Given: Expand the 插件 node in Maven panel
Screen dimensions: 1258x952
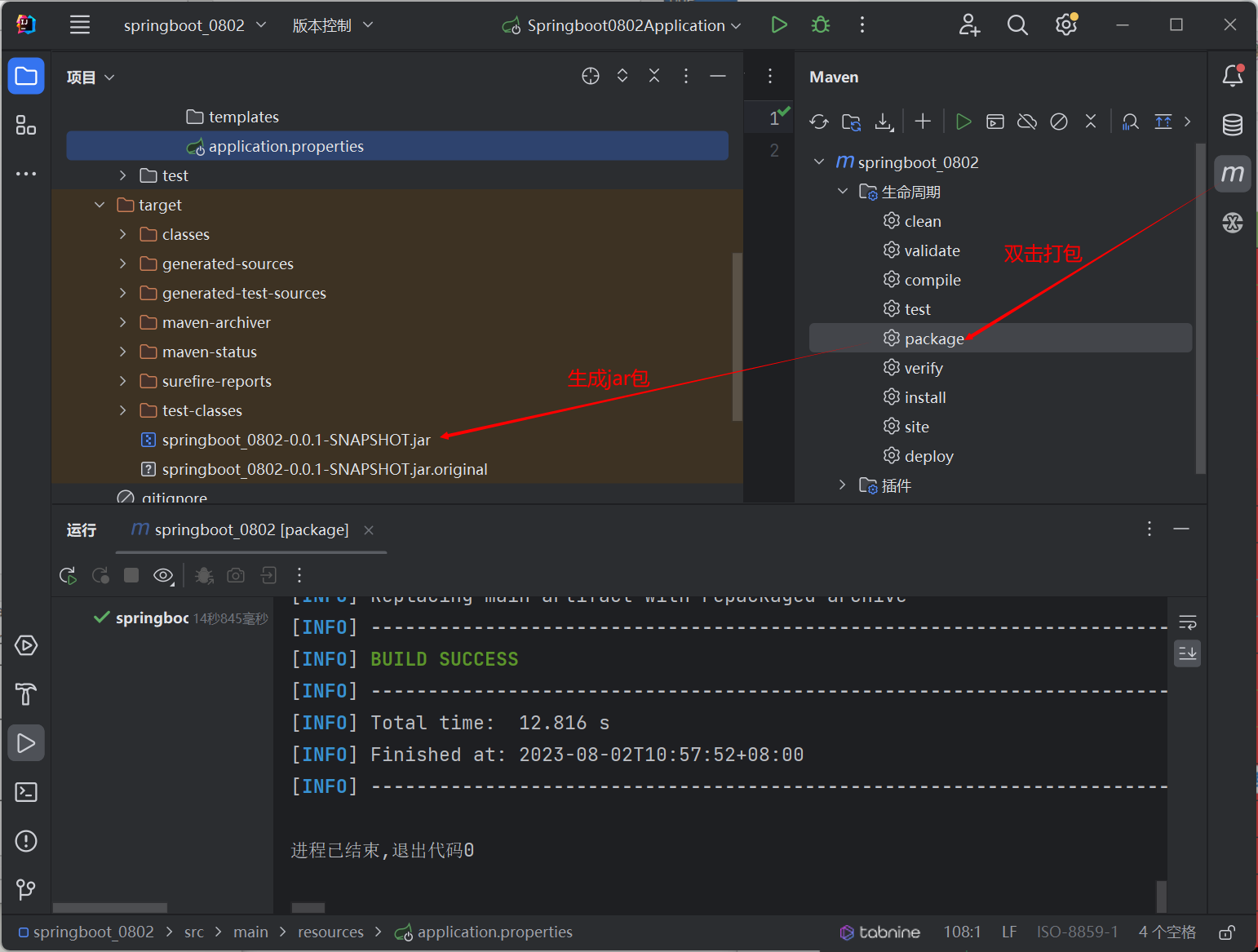Looking at the screenshot, I should (842, 485).
